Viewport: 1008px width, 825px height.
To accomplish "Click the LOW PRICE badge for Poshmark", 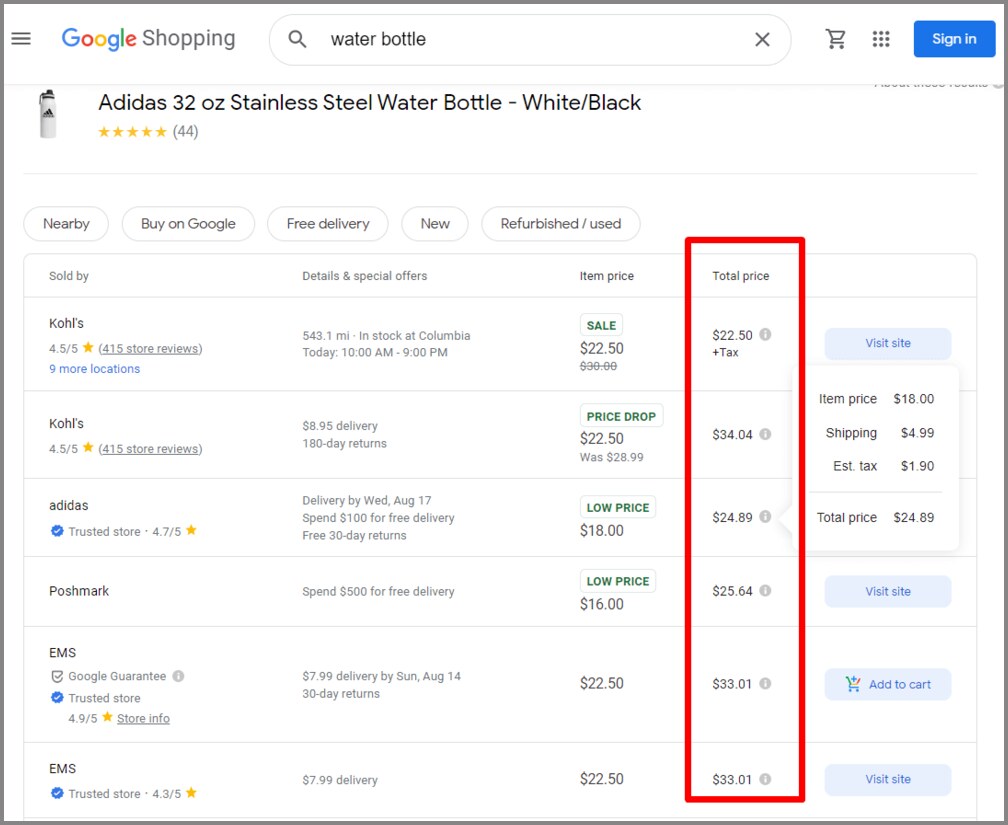I will click(x=618, y=581).
